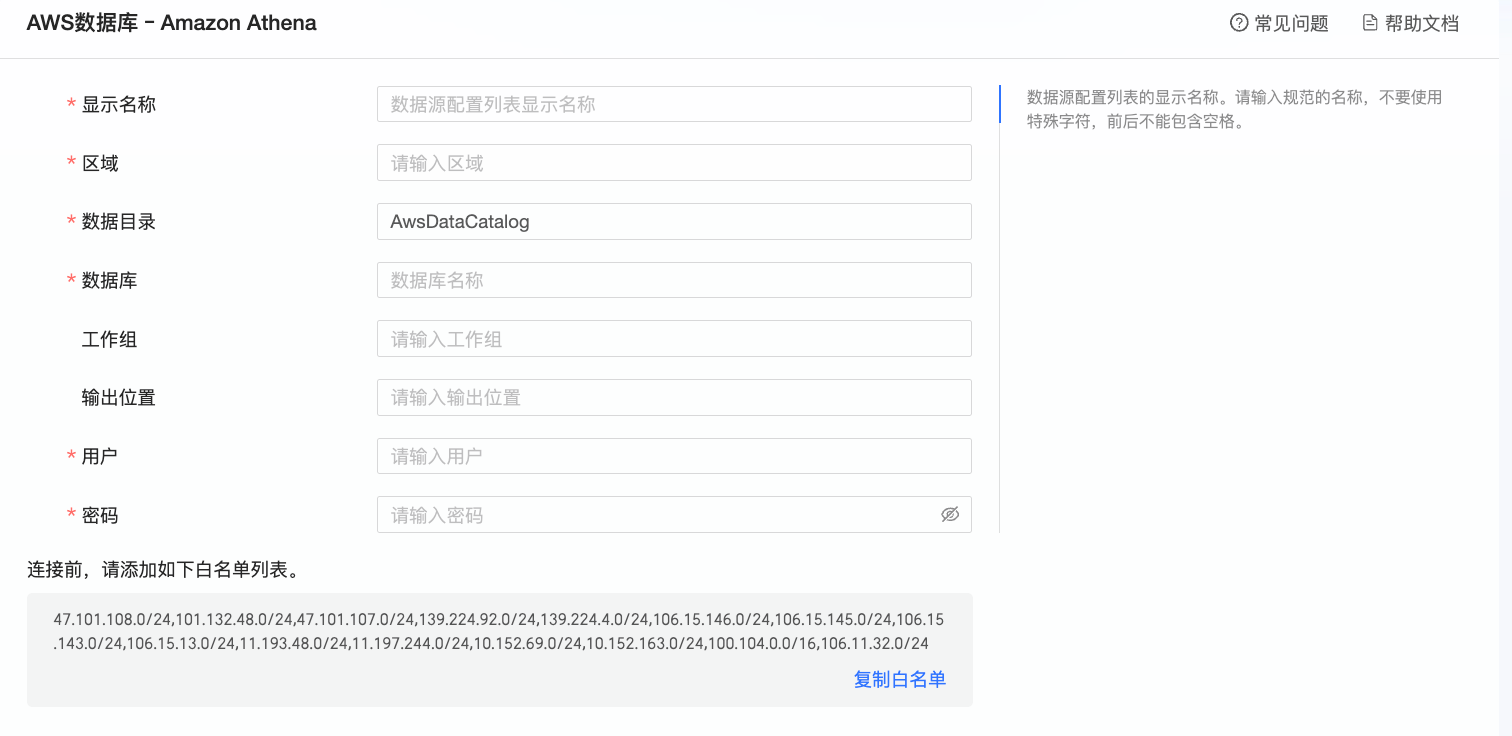Screen dimensions: 1512x736
Task: Click the 输出位置 field label
Action: click(x=118, y=398)
